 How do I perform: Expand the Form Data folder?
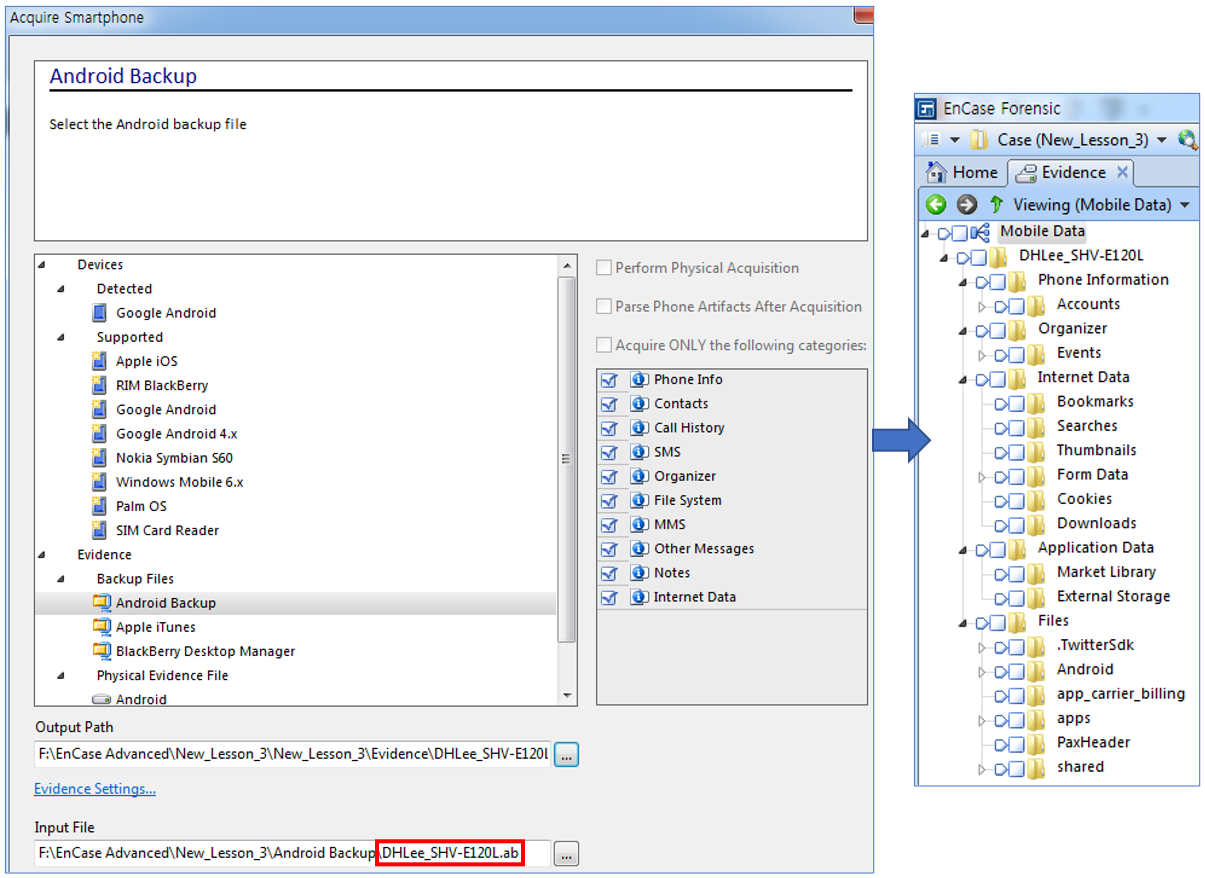click(x=982, y=476)
